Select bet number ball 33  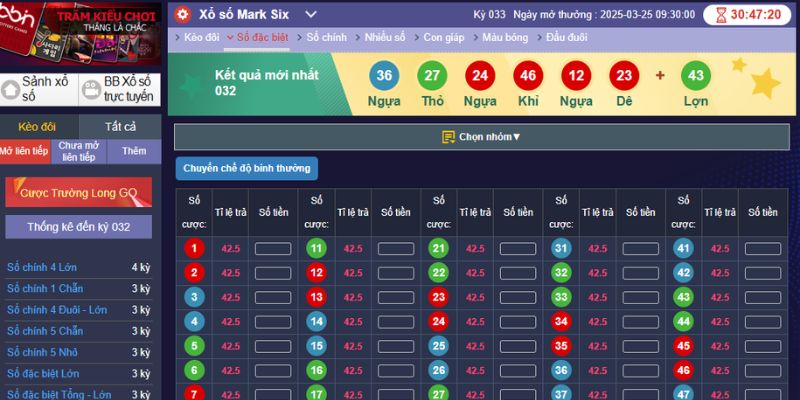(x=561, y=297)
